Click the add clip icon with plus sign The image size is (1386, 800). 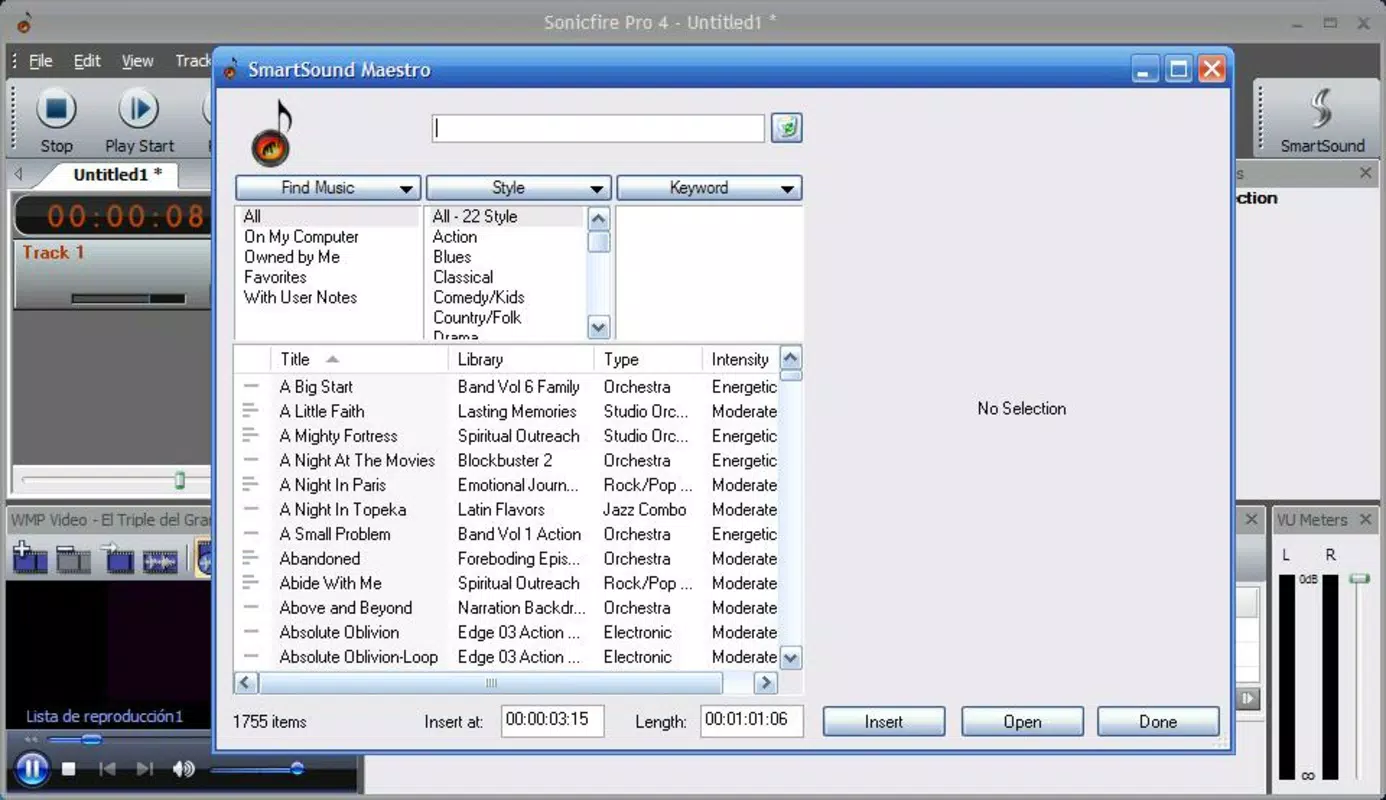30,558
